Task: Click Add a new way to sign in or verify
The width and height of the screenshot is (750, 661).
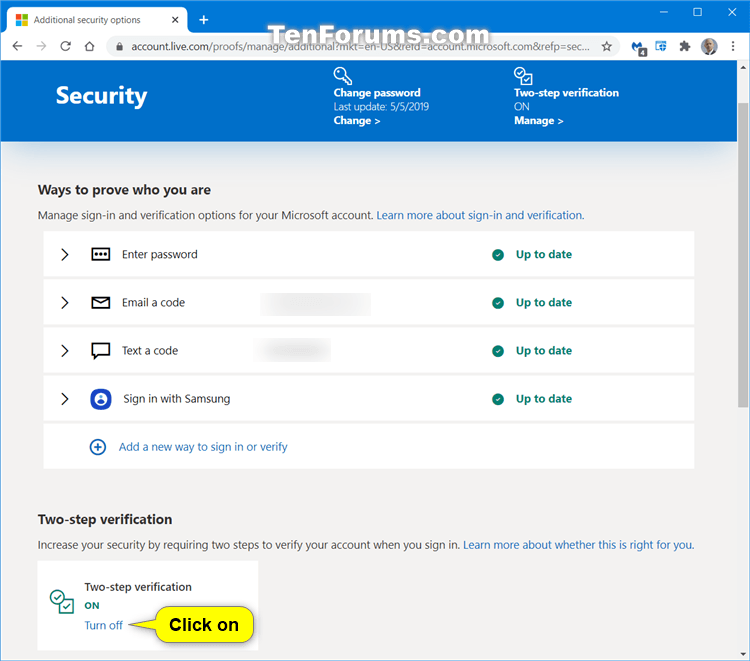Action: (203, 447)
